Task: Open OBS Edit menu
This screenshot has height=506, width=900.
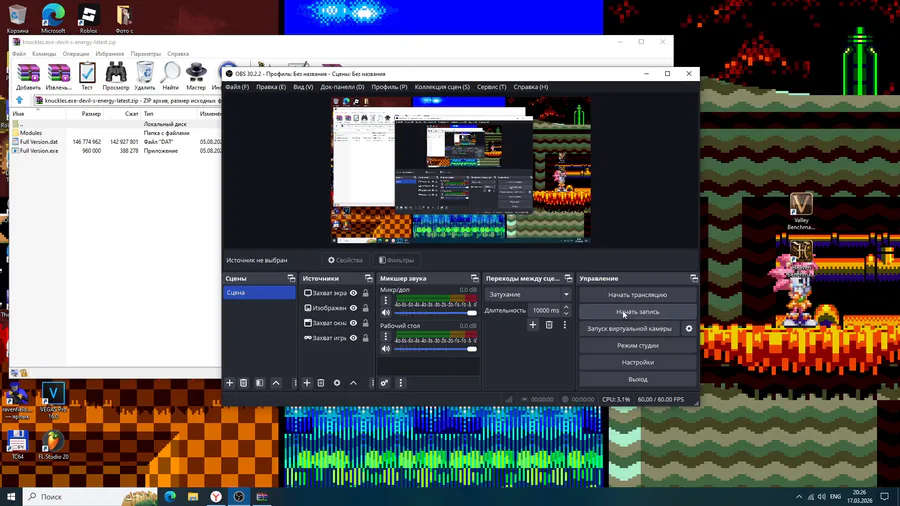Action: coord(271,87)
